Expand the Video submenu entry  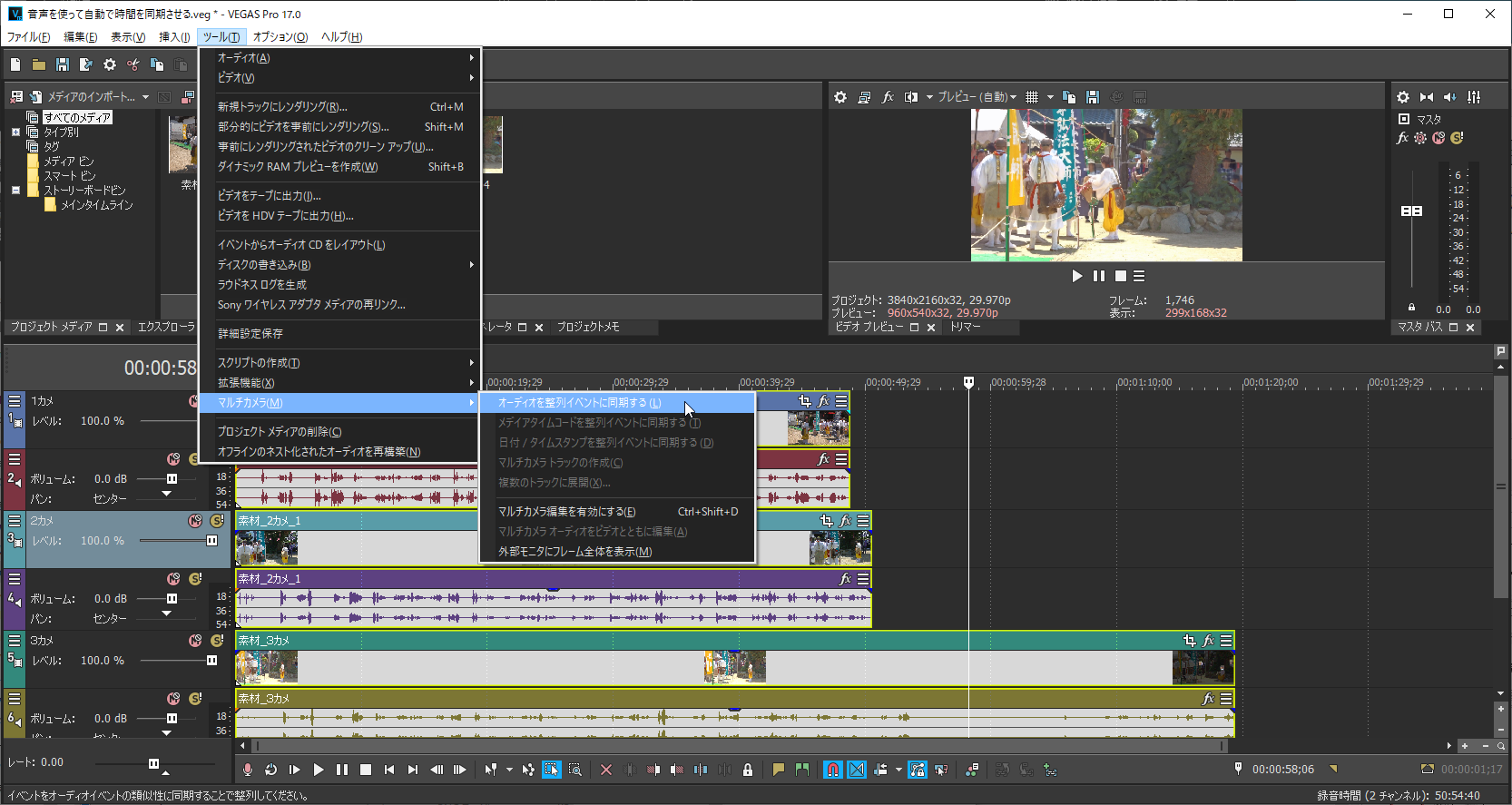(x=339, y=78)
